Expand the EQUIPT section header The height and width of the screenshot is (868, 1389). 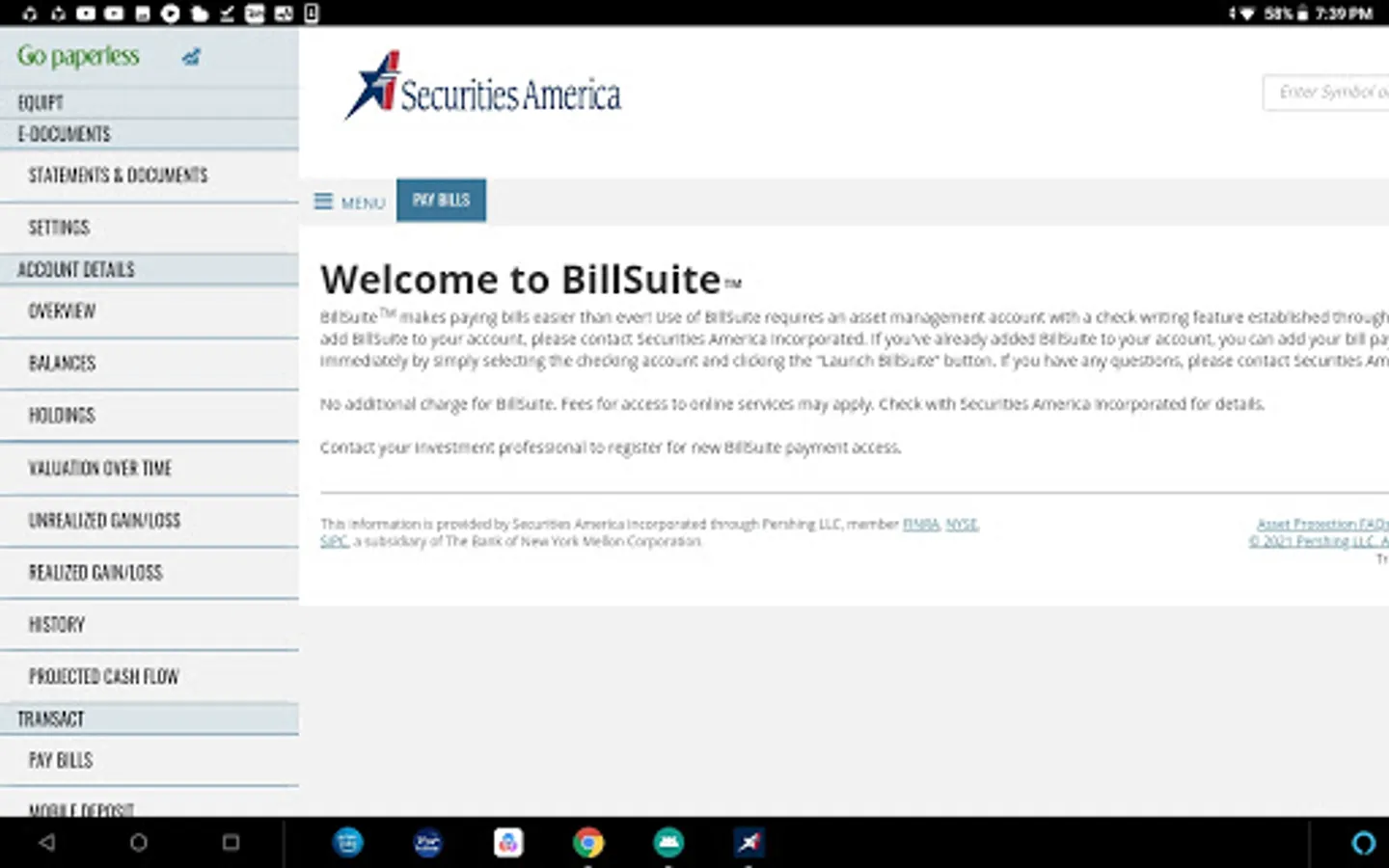[x=150, y=103]
